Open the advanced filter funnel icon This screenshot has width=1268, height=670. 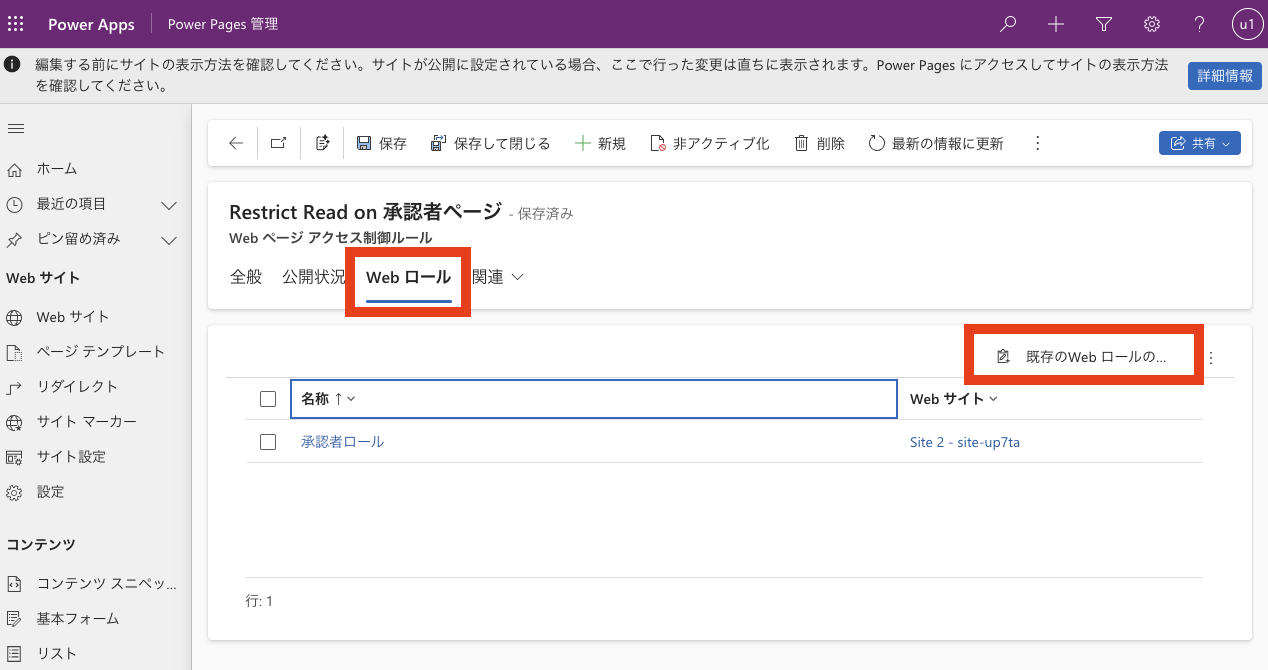pos(1104,24)
